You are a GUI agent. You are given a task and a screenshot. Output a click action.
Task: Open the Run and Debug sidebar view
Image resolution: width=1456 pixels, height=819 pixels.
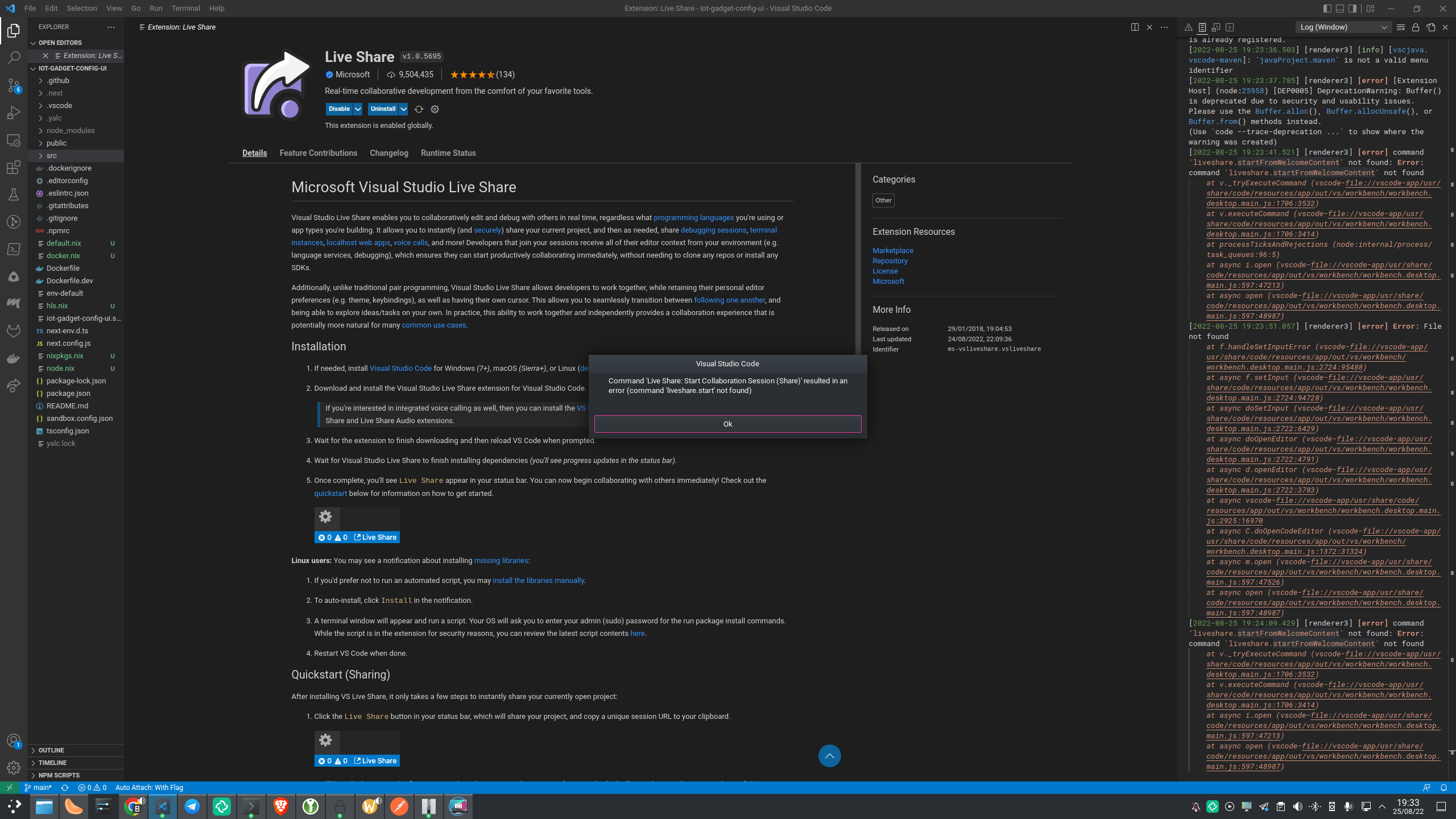(14, 113)
